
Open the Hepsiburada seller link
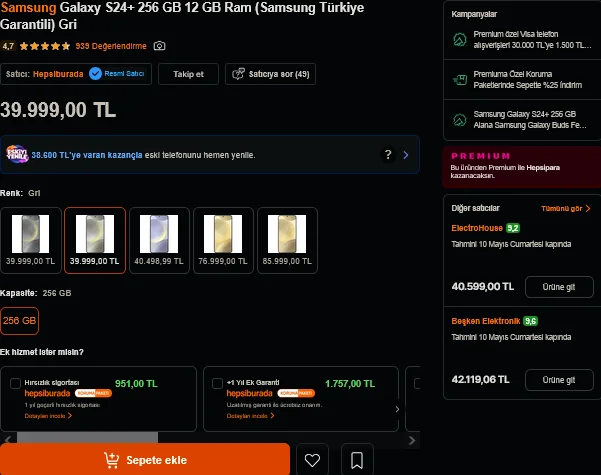click(x=58, y=74)
